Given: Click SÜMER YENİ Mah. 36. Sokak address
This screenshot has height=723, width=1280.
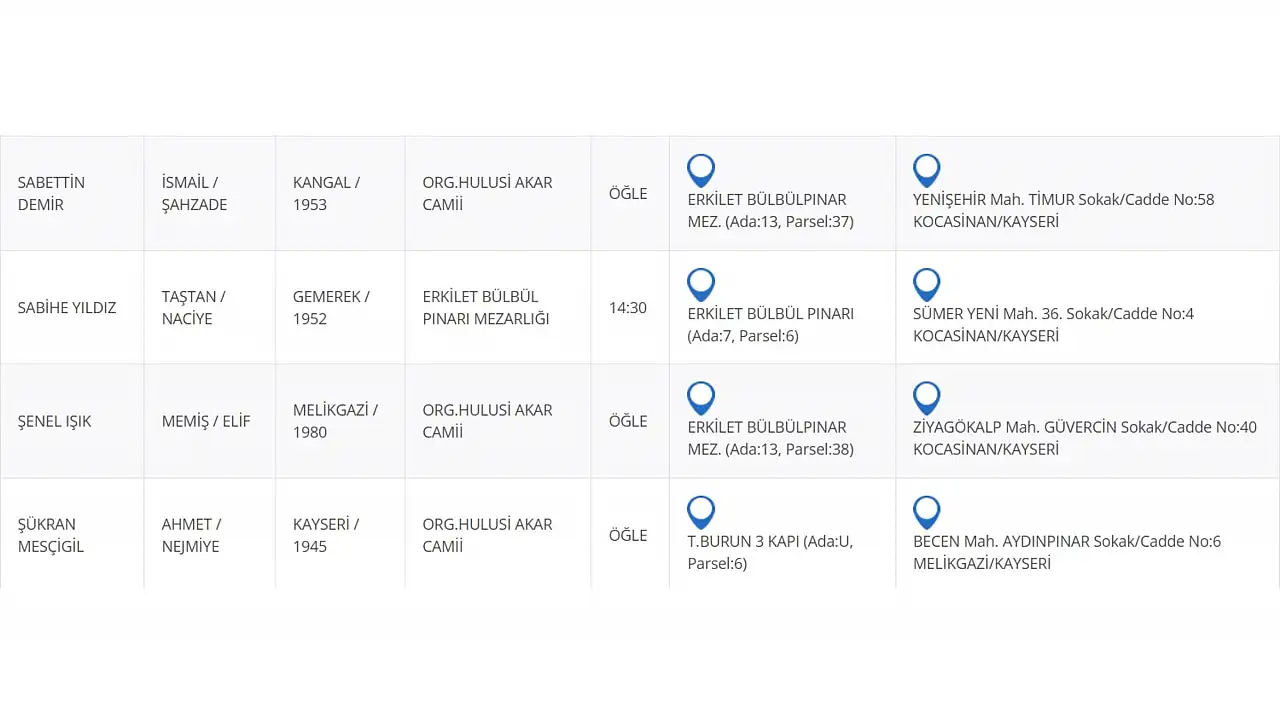Looking at the screenshot, I should tap(1053, 324).
